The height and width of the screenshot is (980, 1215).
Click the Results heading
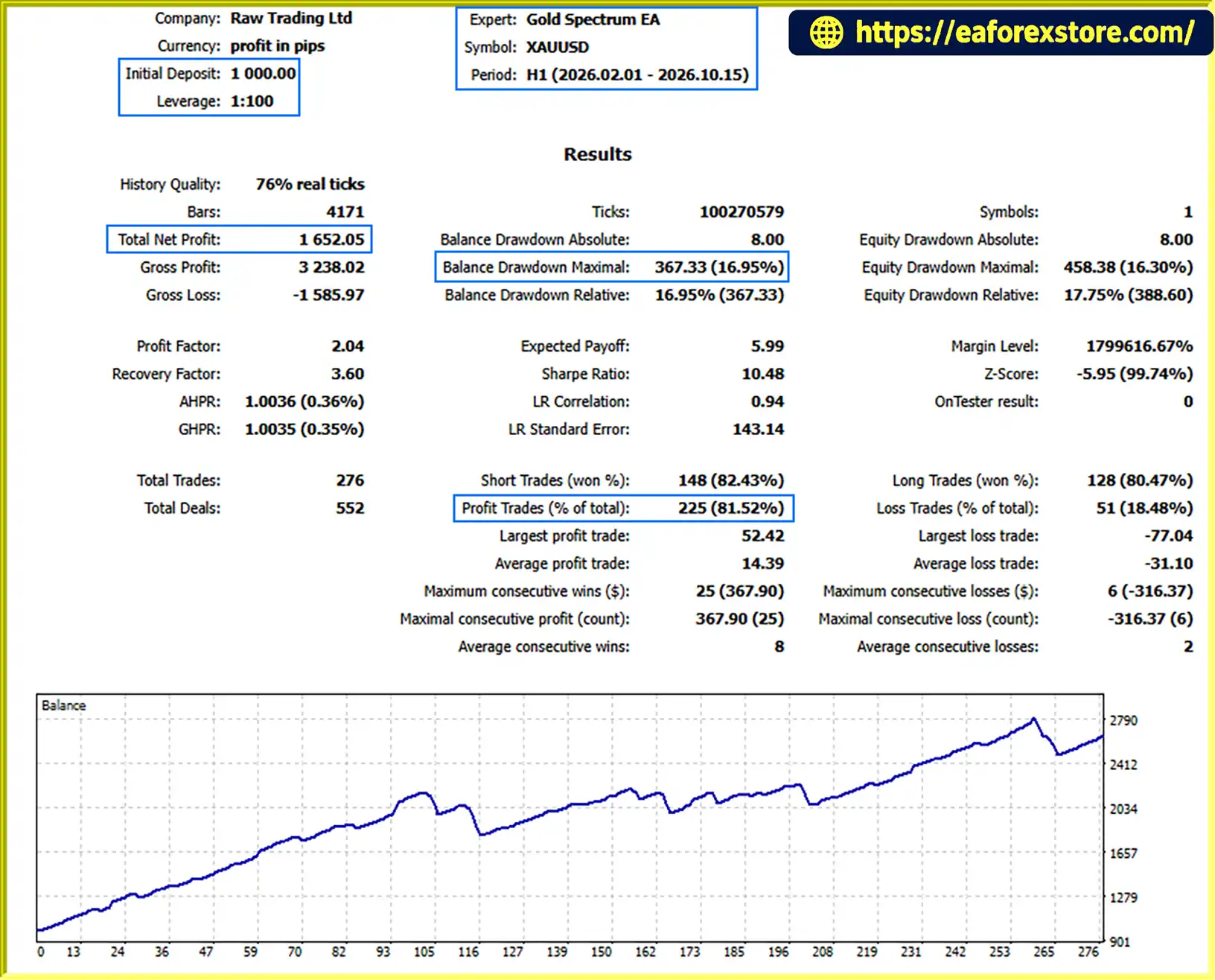(597, 154)
